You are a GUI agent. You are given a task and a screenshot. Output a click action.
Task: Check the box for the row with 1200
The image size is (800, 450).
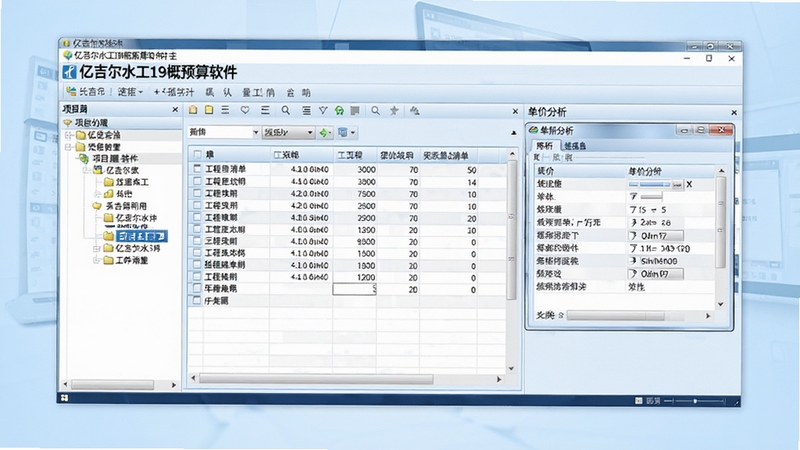pos(197,277)
